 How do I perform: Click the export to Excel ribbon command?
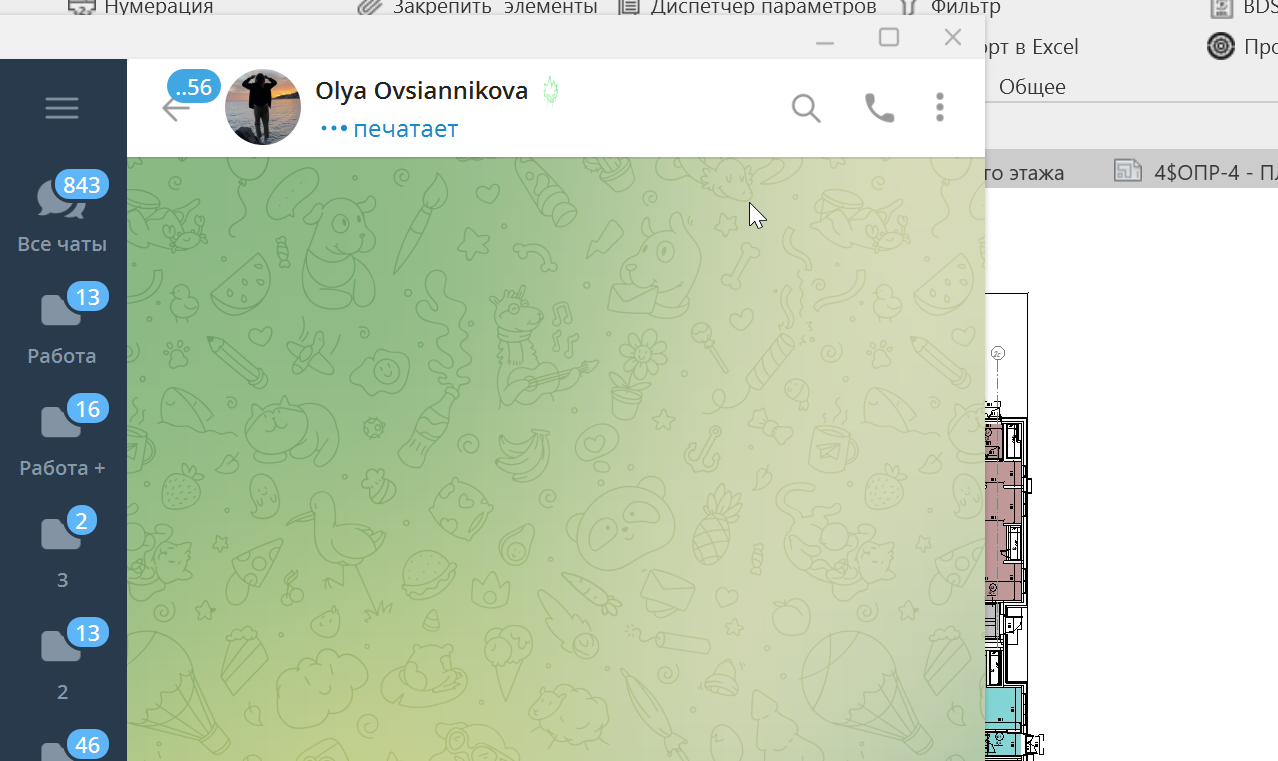[x=1032, y=47]
